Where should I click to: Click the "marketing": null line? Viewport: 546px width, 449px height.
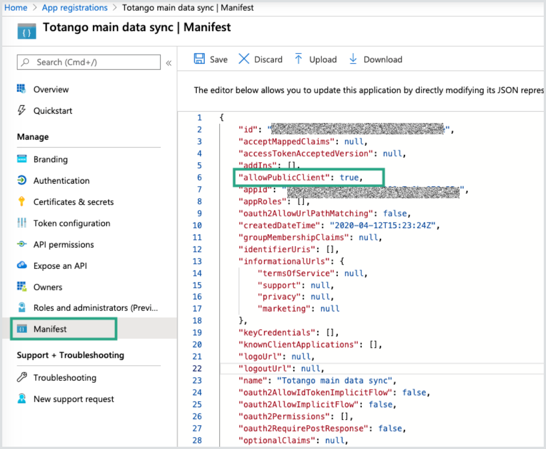click(298, 308)
